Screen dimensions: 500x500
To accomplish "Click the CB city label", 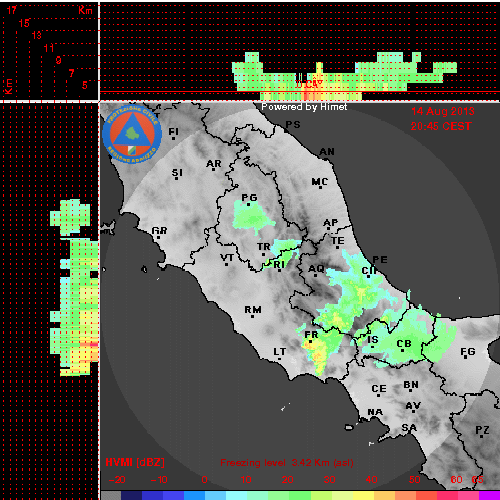I will [404, 344].
